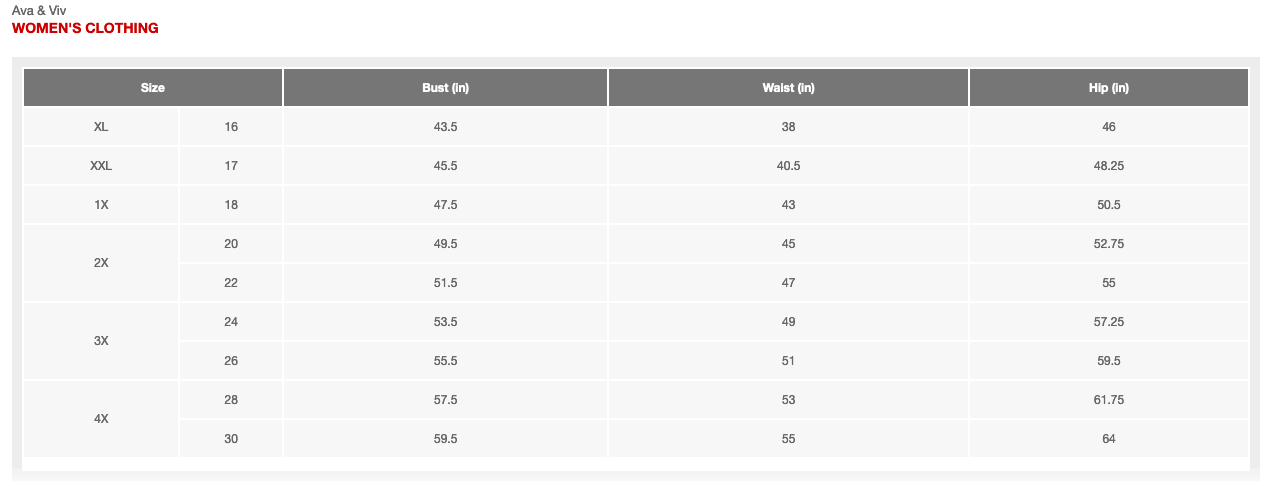Click the Hip (in) column header
The width and height of the screenshot is (1266, 483).
[1109, 87]
